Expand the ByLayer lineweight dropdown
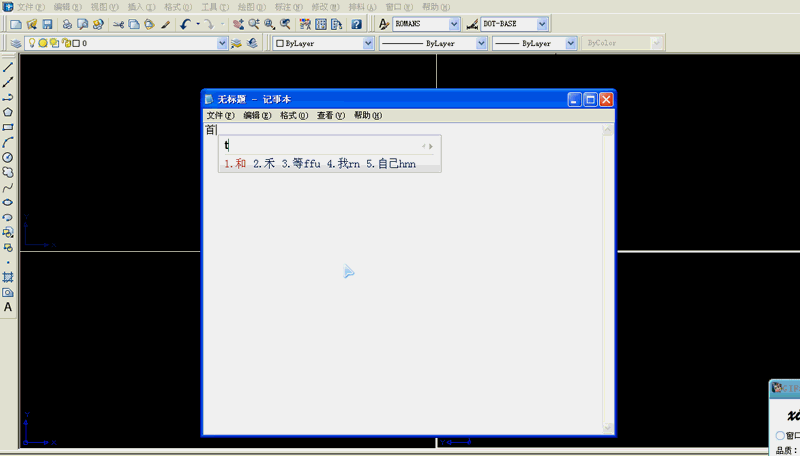The height and width of the screenshot is (456, 800). click(x=571, y=43)
